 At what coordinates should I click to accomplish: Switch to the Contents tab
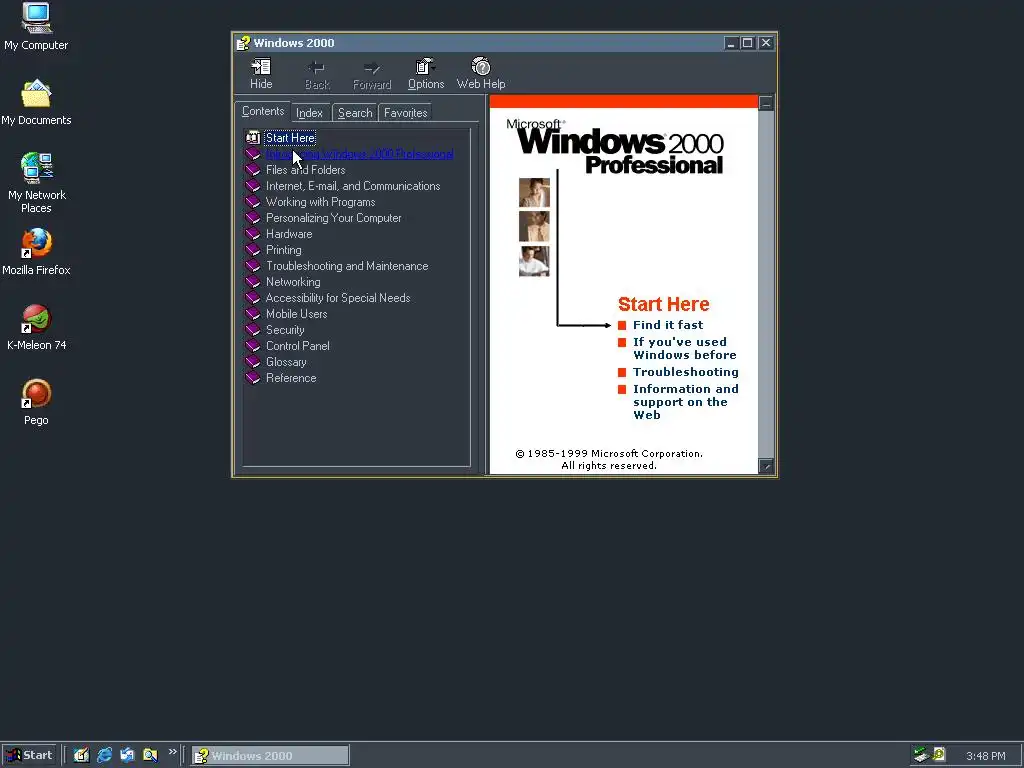tap(263, 111)
